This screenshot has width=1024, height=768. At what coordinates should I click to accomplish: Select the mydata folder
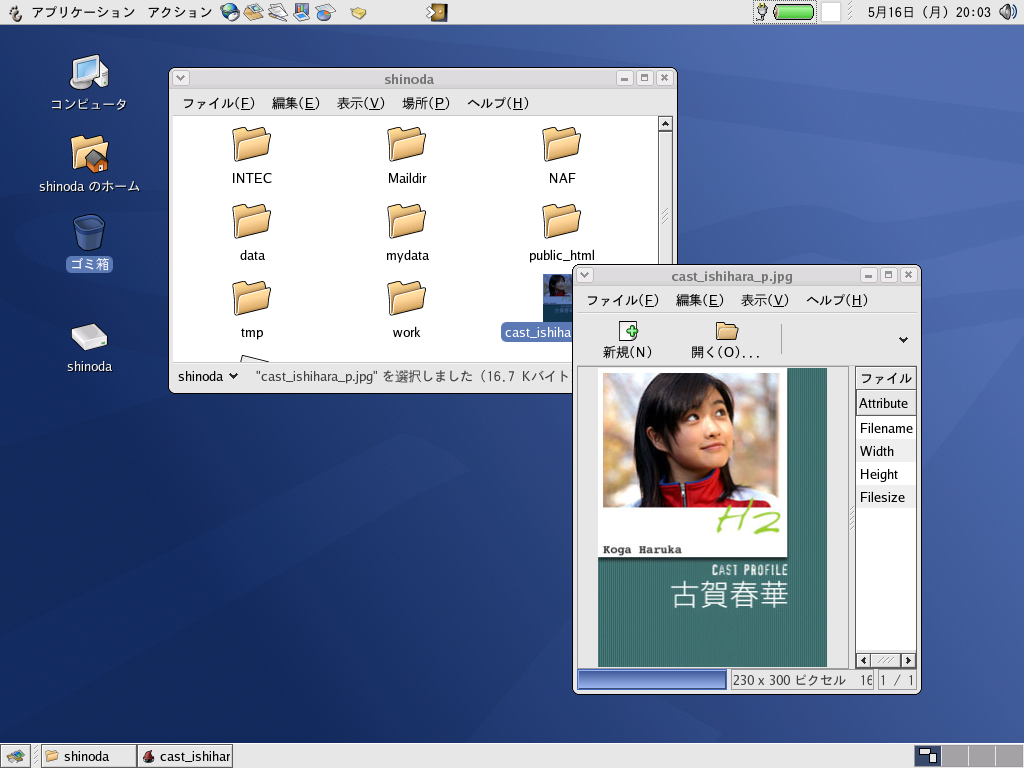point(407,232)
